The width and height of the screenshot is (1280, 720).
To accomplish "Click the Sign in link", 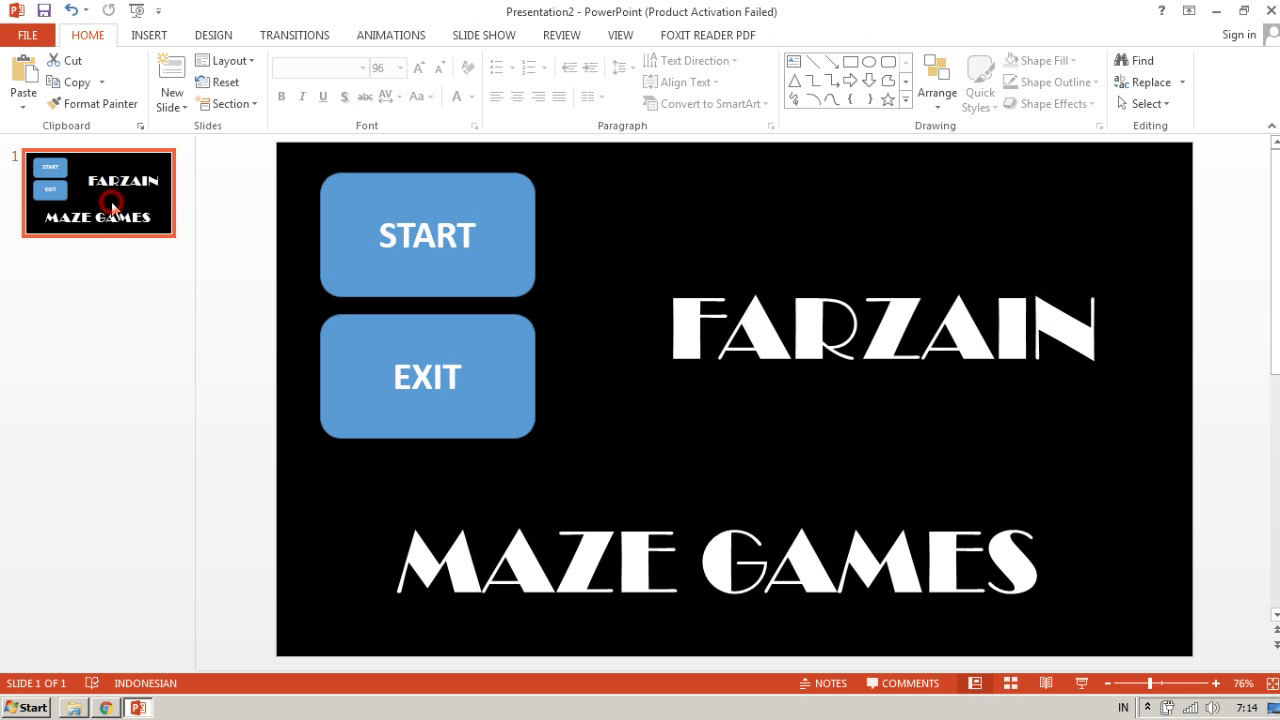I will pyautogui.click(x=1239, y=35).
